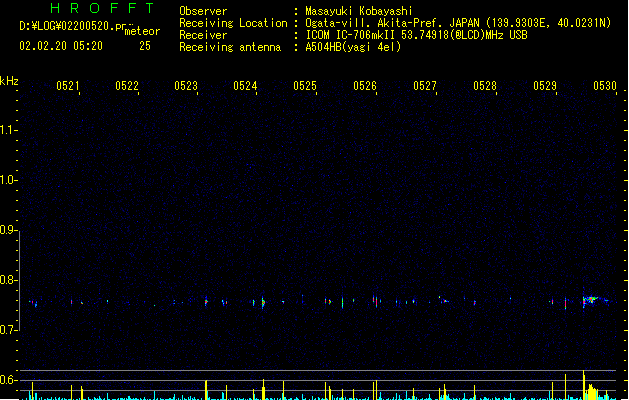The image size is (629, 400).
Task: Click the 0526 time marker
Action: click(x=365, y=86)
